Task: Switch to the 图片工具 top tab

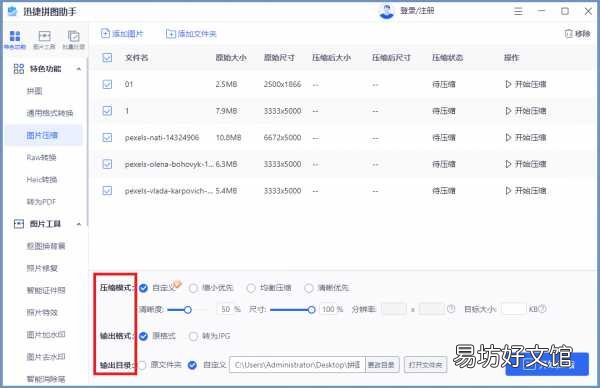Action: (x=44, y=40)
